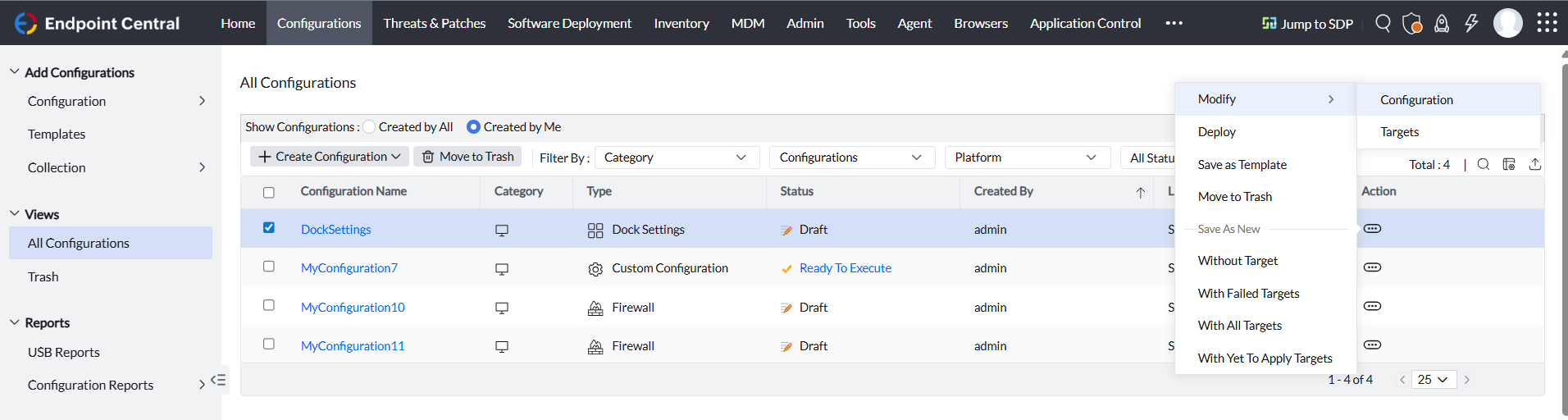Open Templates in the left sidebar

pos(57,135)
